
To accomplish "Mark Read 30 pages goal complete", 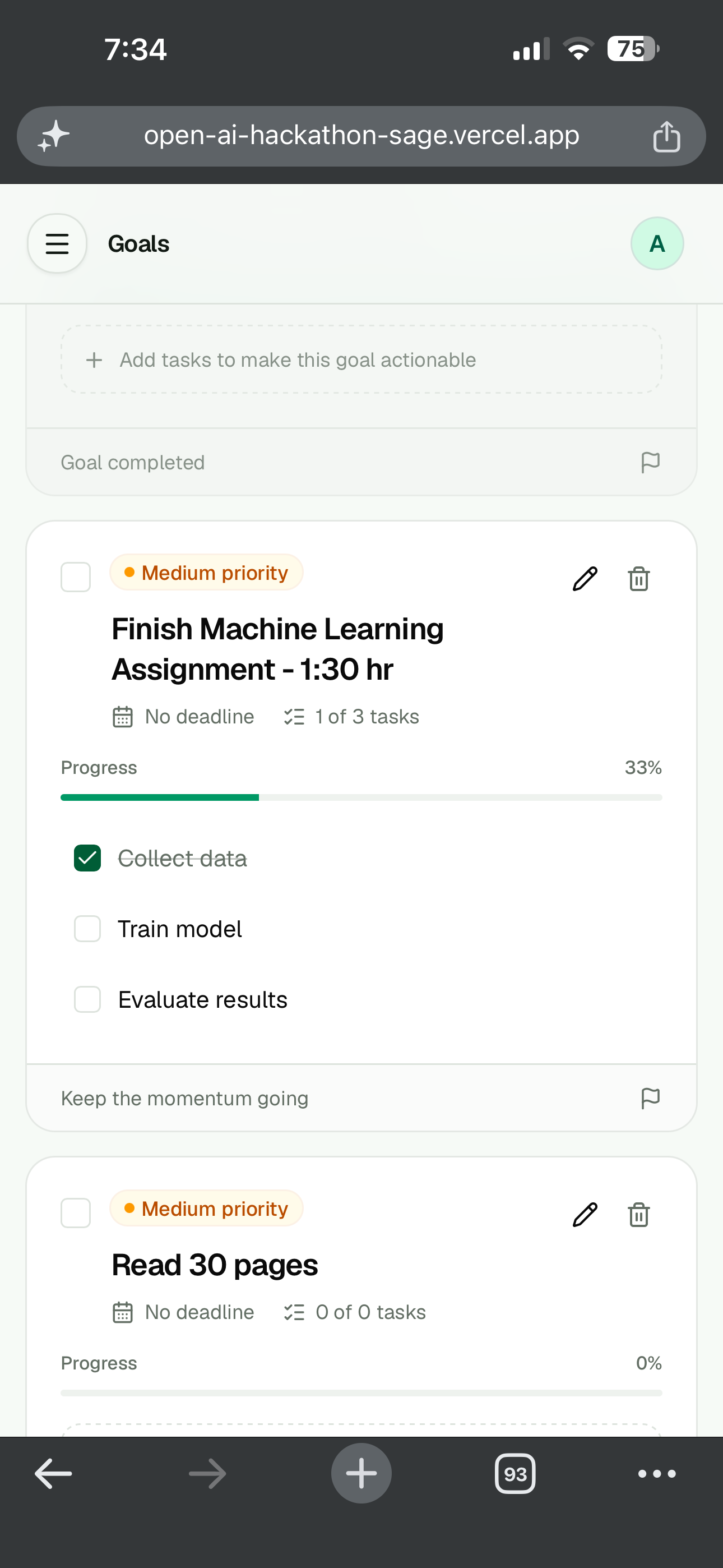I will [76, 1212].
